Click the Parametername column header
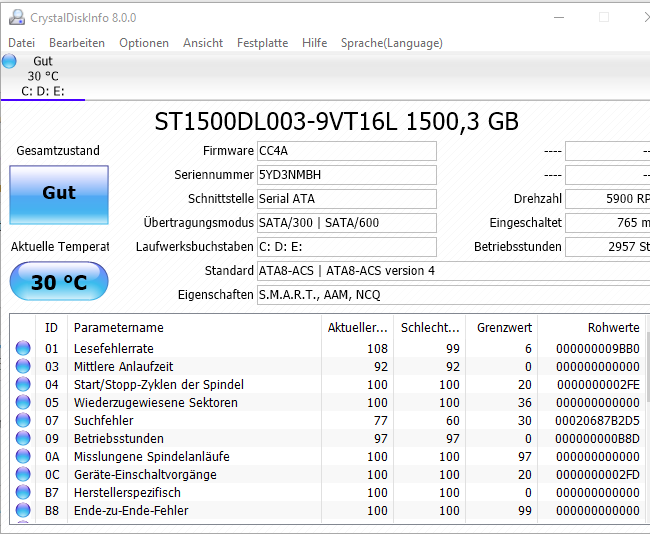This screenshot has height=534, width=650. click(x=194, y=328)
